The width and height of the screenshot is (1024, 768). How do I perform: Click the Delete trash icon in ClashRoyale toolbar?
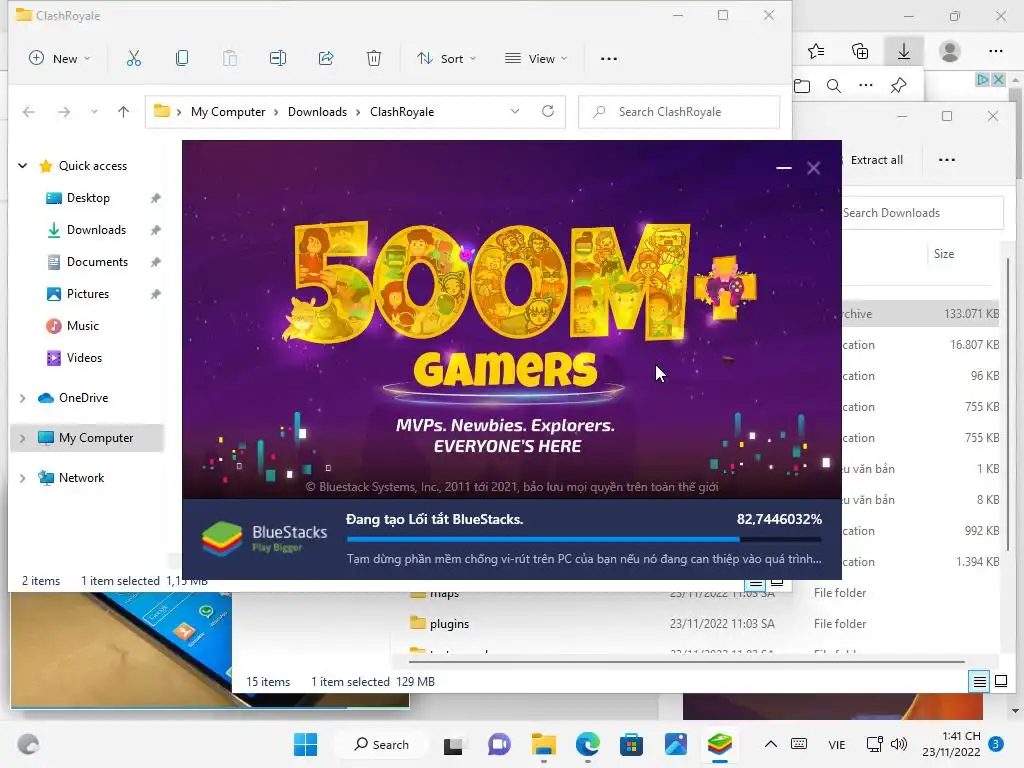tap(374, 59)
